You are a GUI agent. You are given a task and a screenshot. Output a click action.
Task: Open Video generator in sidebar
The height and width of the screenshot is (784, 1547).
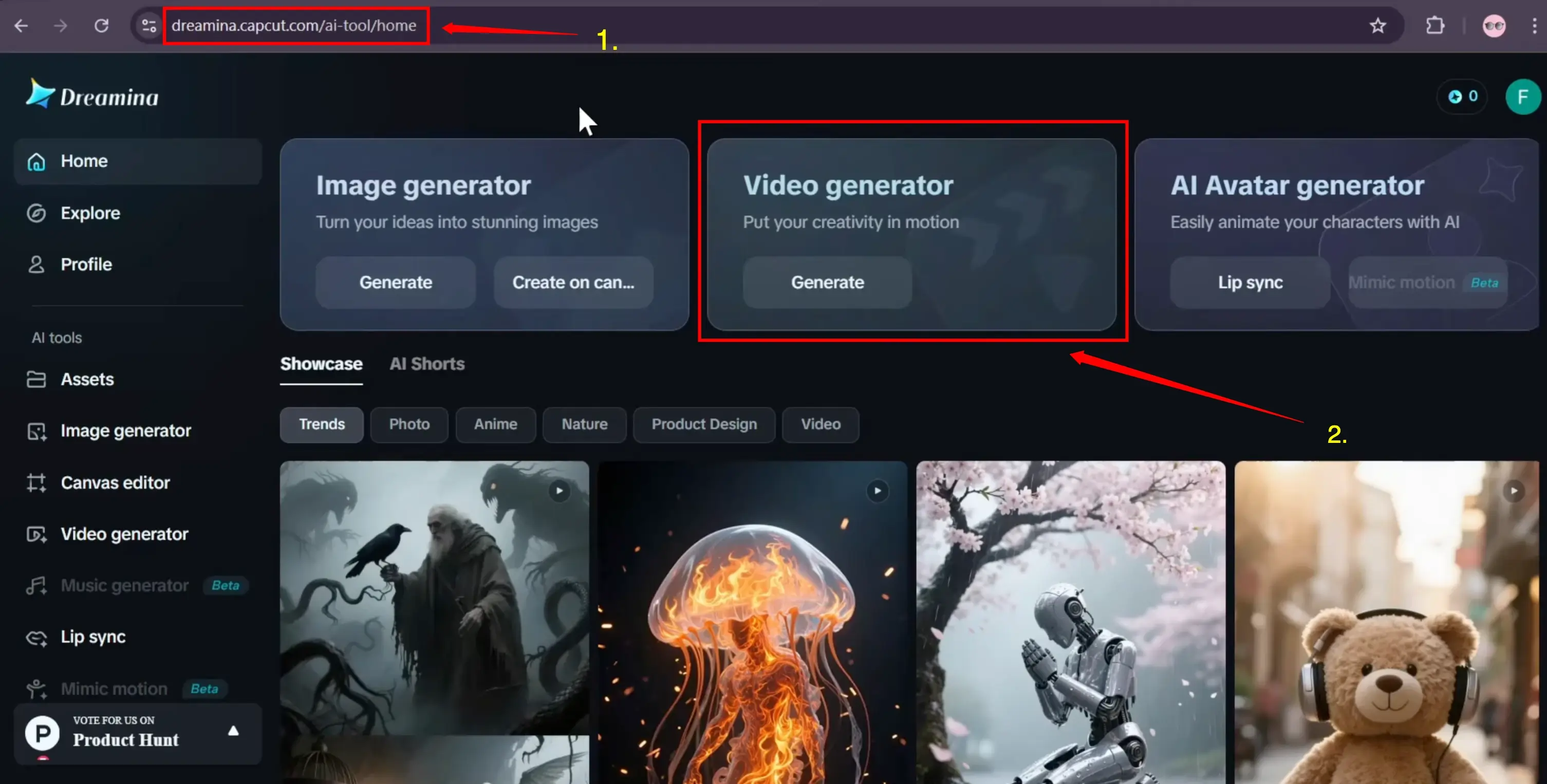138,534
